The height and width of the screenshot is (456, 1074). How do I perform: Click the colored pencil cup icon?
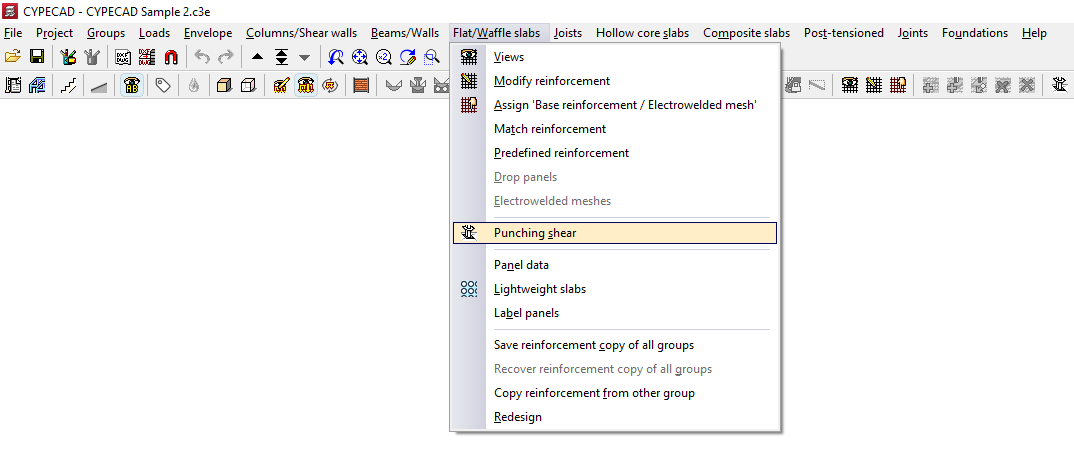[68, 58]
